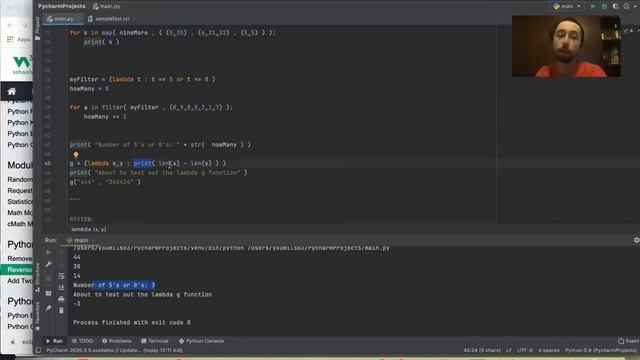Run with coverage from the top toolbar
The height and width of the screenshot is (360, 640).
click(615, 6)
